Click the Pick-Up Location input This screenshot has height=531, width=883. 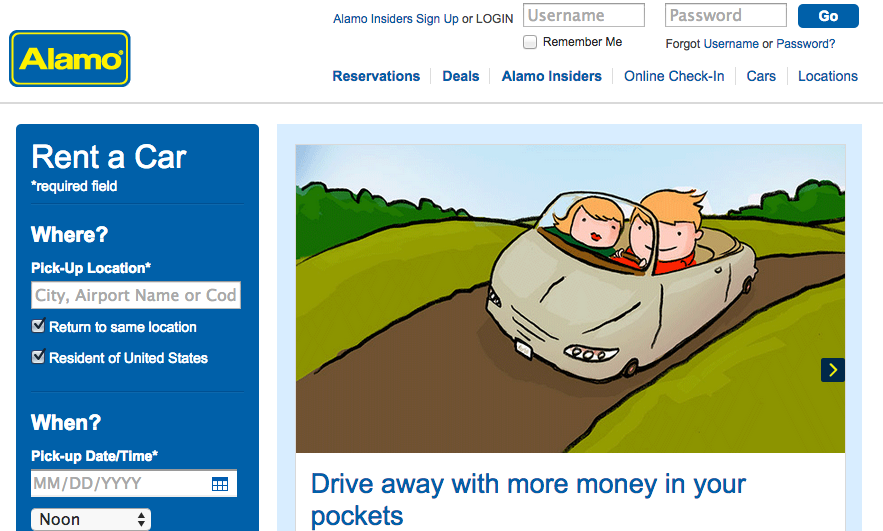pos(136,295)
